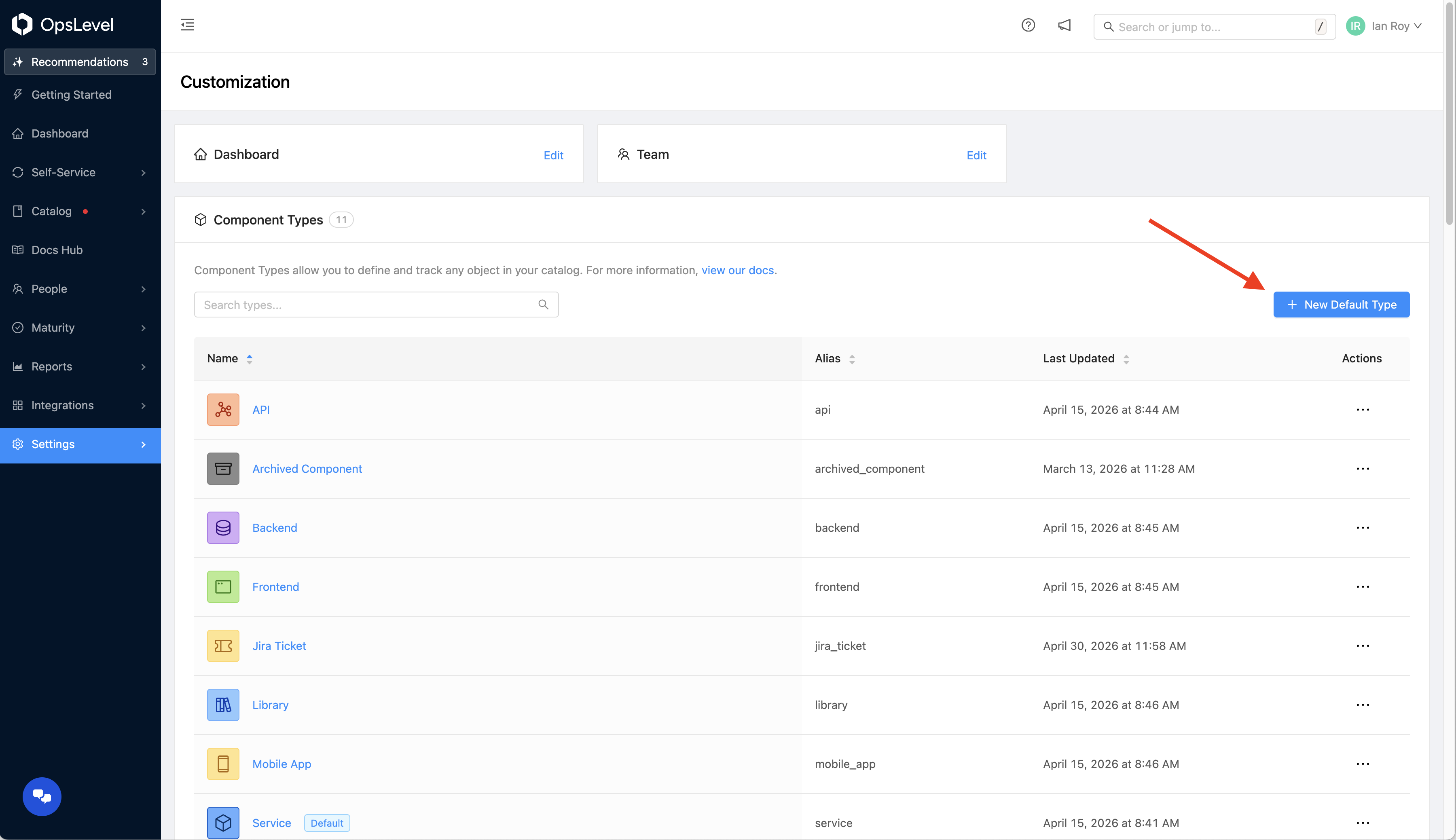Open the Archived Component type link

[x=307, y=468]
